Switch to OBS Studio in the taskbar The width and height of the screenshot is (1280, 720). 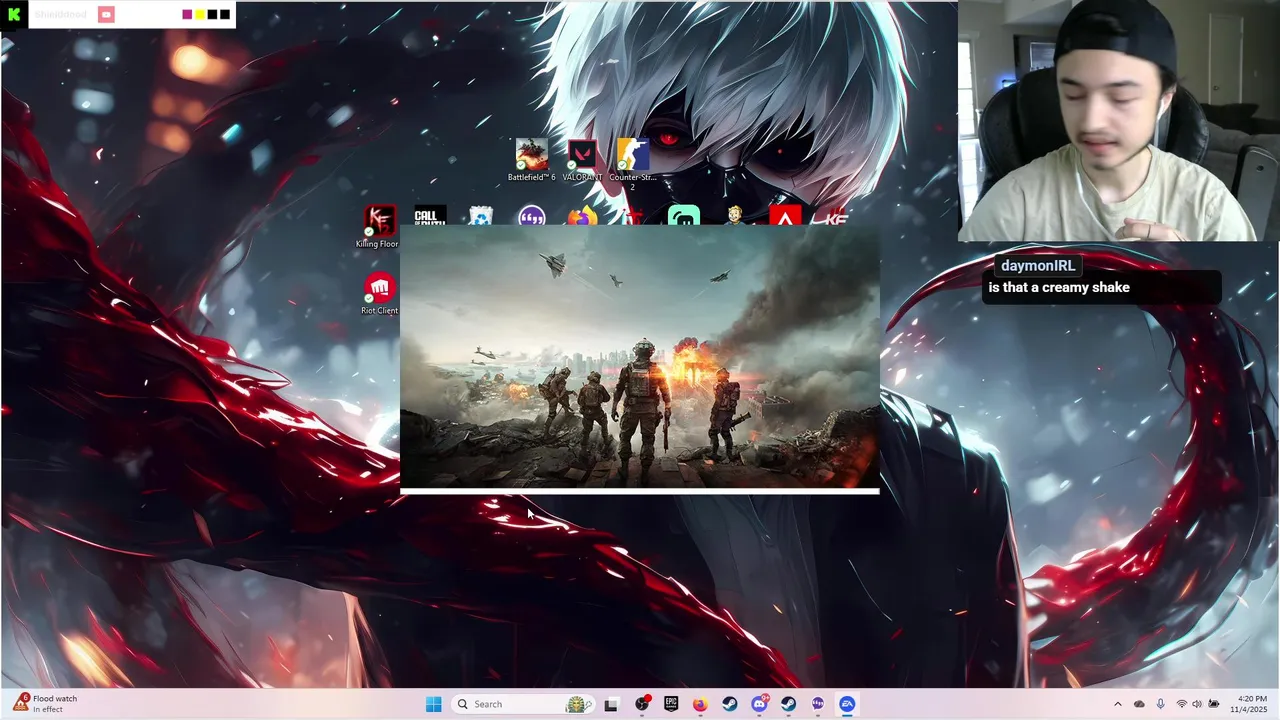(x=642, y=704)
